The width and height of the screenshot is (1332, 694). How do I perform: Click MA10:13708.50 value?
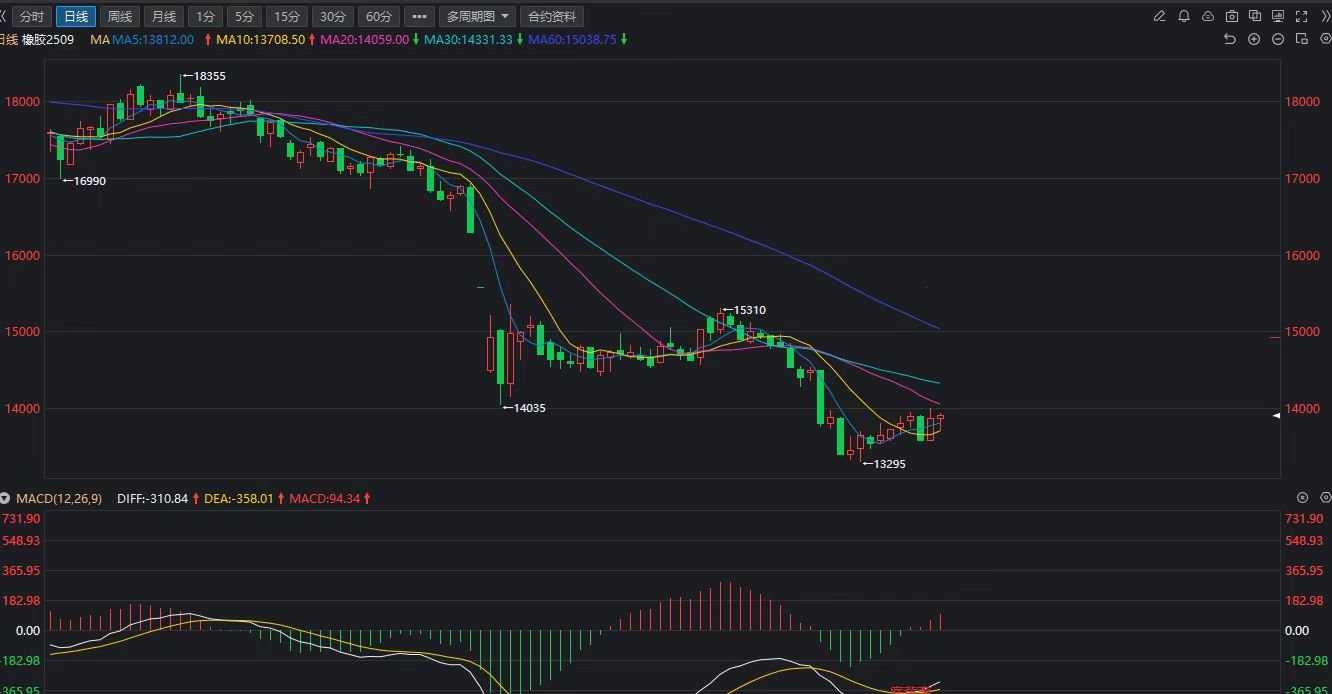pyautogui.click(x=260, y=39)
